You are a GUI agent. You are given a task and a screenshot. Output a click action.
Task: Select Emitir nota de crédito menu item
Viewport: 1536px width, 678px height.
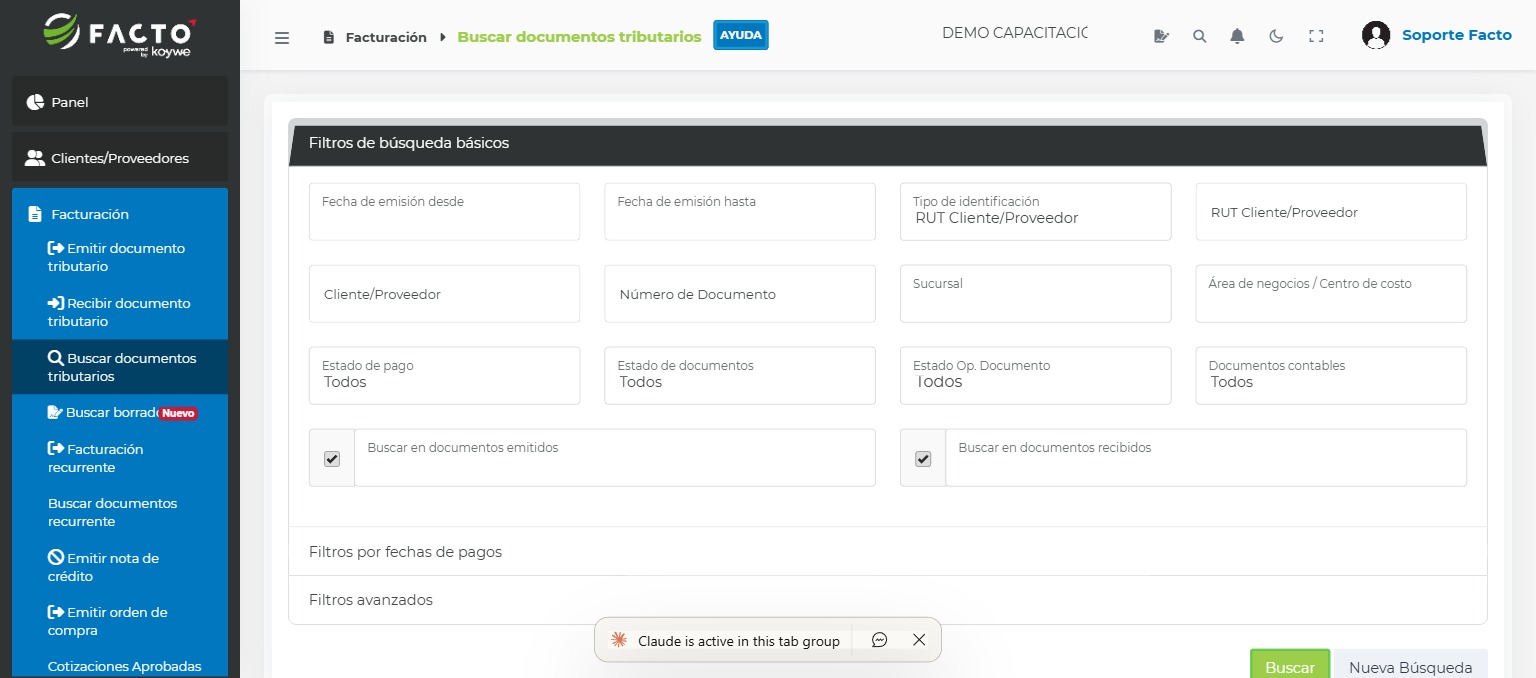[104, 567]
